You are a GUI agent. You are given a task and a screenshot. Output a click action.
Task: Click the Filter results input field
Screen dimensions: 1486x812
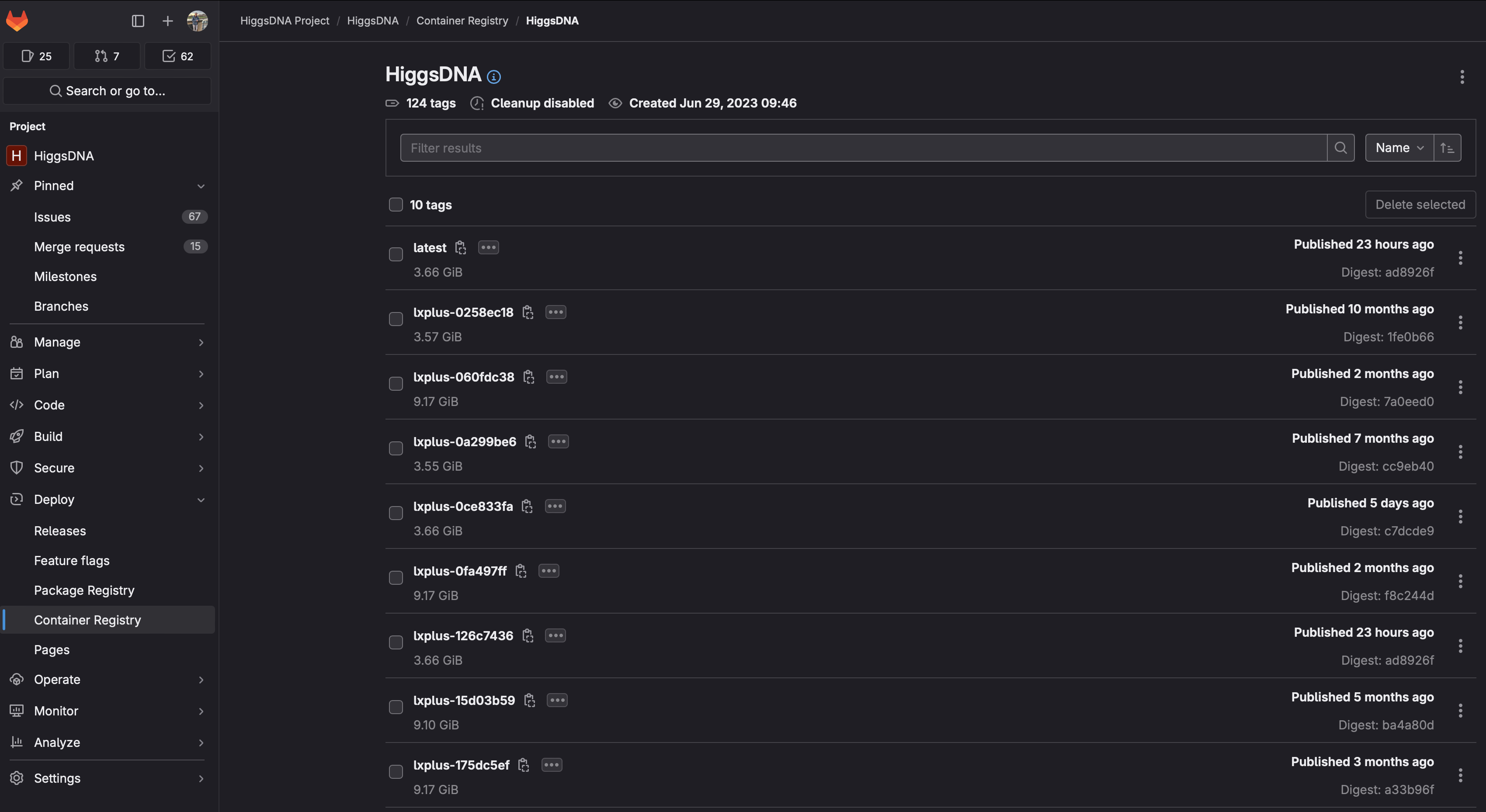864,148
